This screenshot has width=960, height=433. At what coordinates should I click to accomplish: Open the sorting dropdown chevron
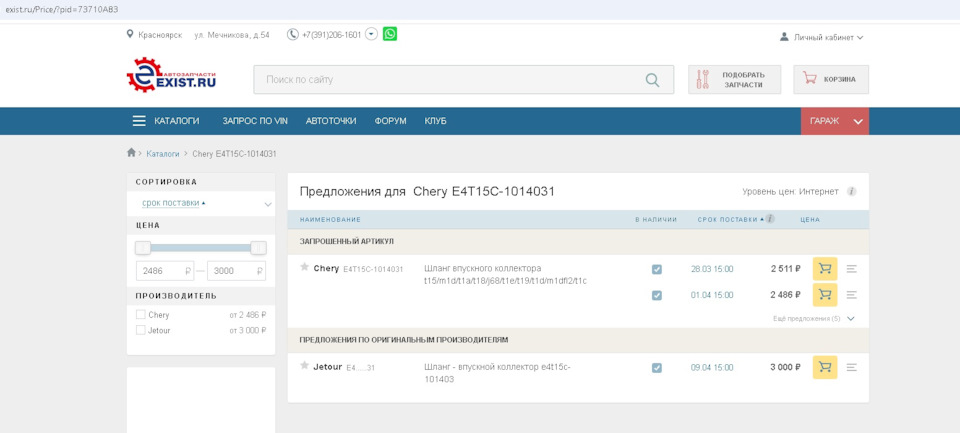pos(268,204)
